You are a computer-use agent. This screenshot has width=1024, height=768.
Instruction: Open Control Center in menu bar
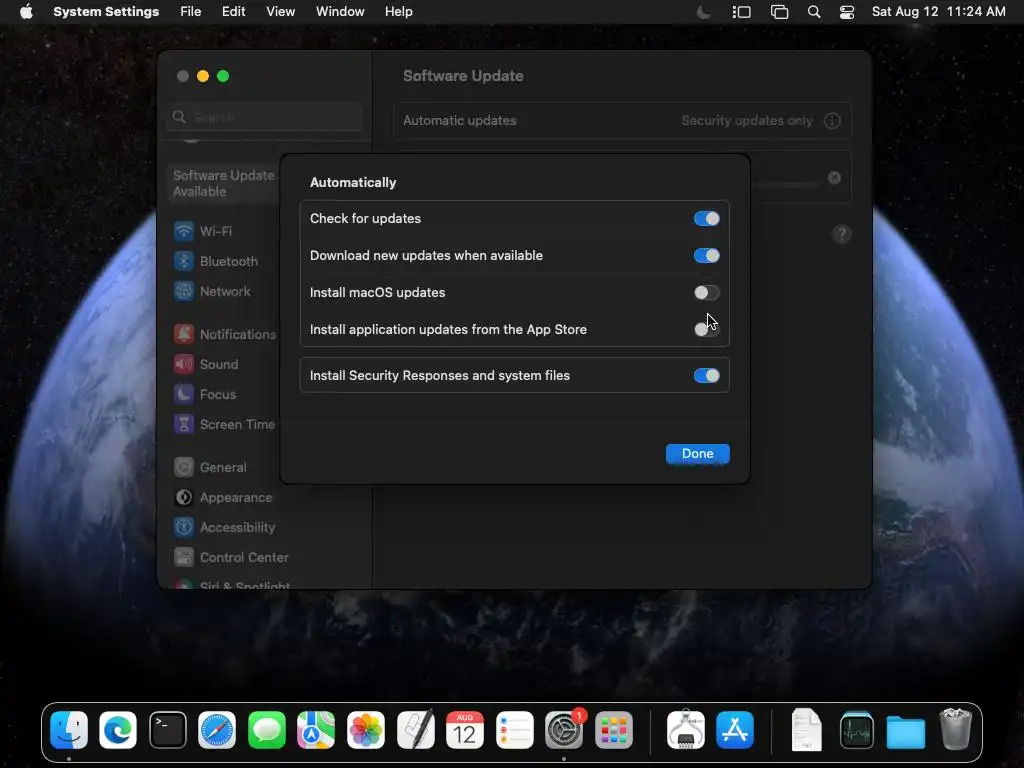coord(847,12)
